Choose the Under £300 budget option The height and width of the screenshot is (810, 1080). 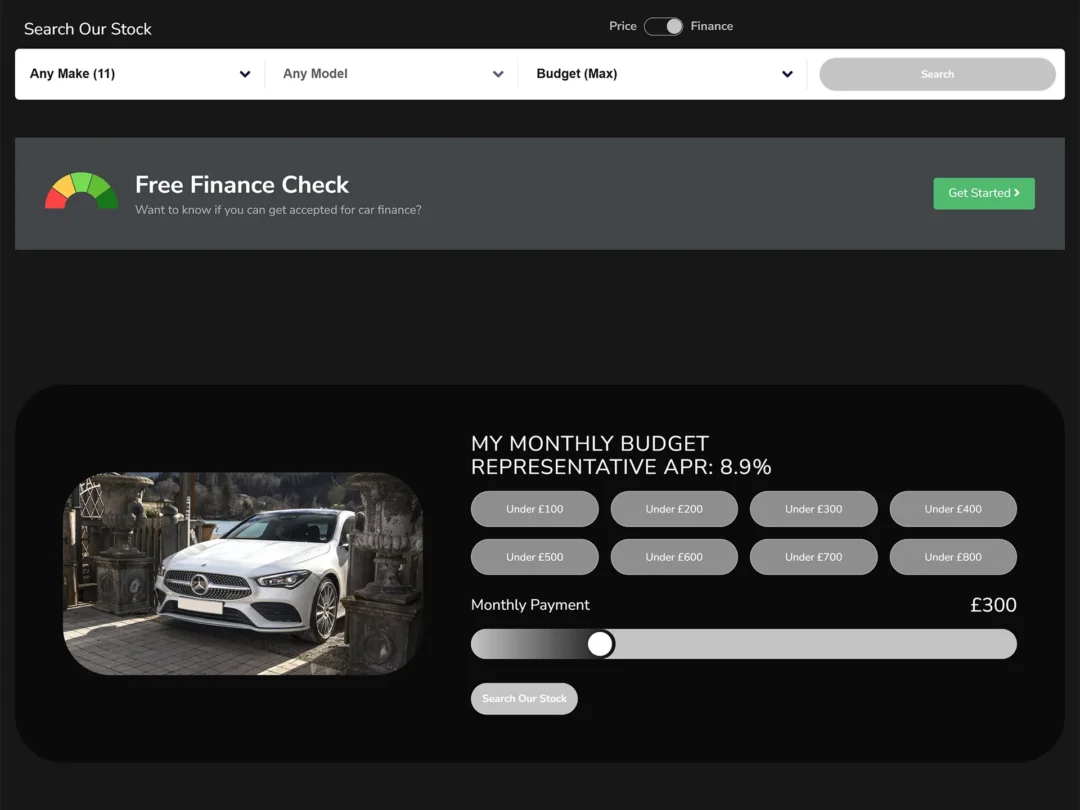[x=813, y=509]
